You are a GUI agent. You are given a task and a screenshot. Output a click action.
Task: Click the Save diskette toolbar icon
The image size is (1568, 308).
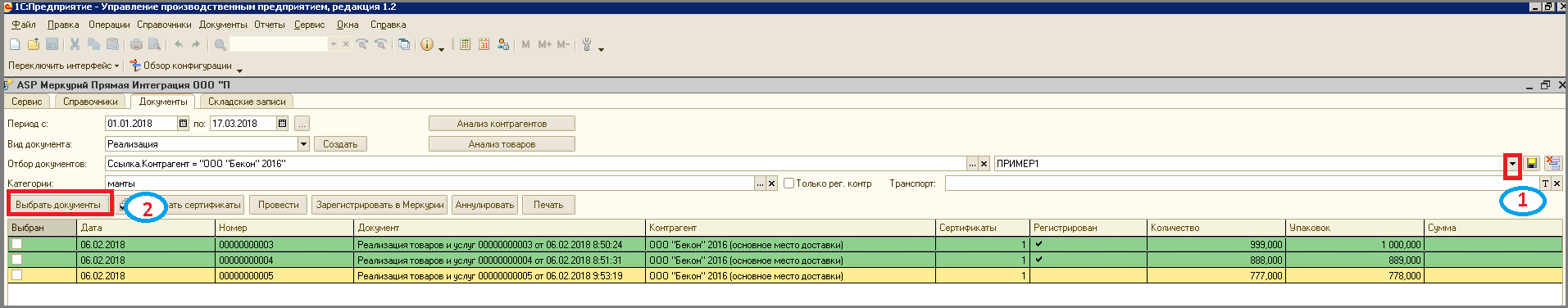pyautogui.click(x=52, y=44)
